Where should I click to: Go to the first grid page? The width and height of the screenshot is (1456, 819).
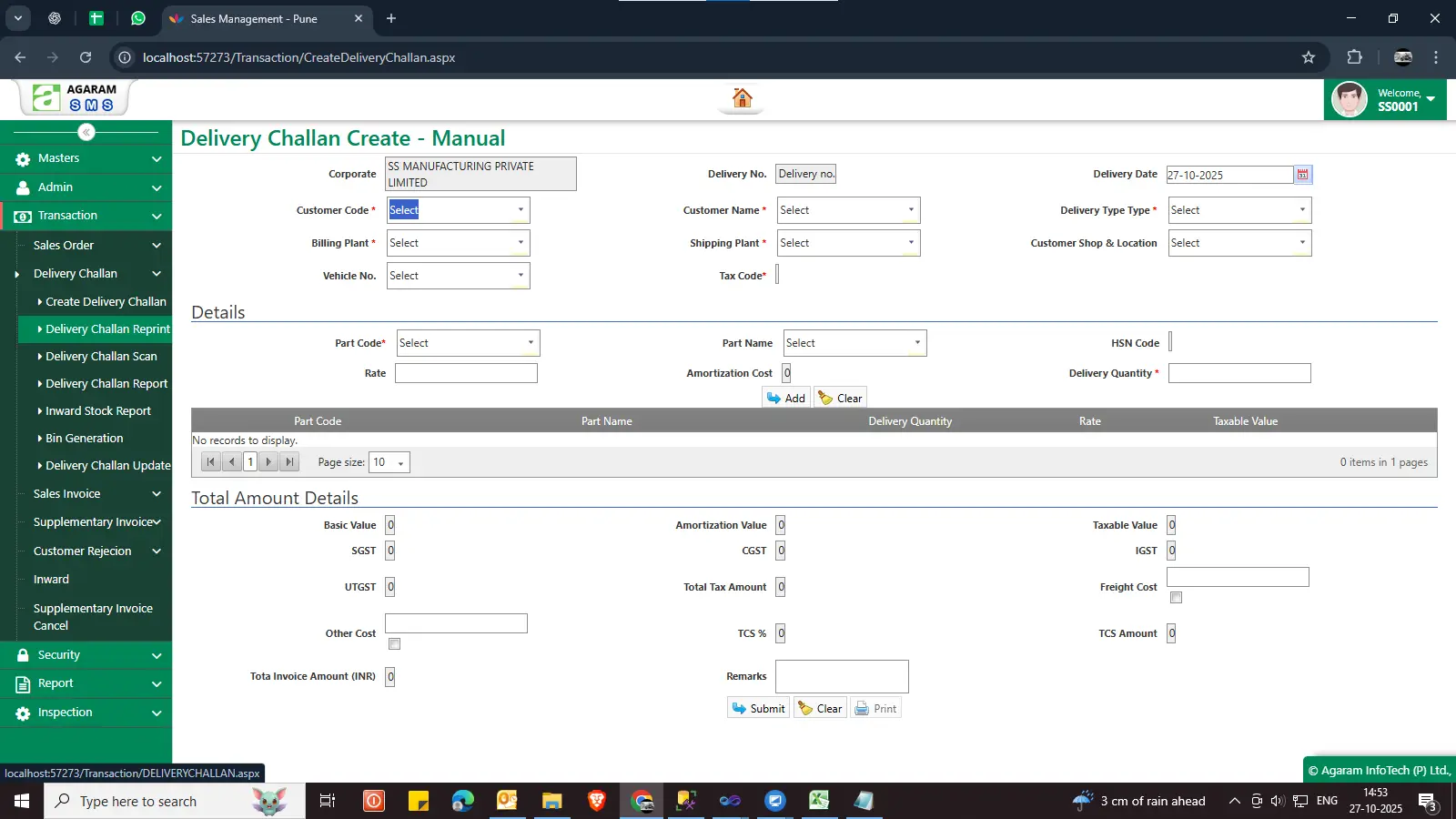click(211, 462)
